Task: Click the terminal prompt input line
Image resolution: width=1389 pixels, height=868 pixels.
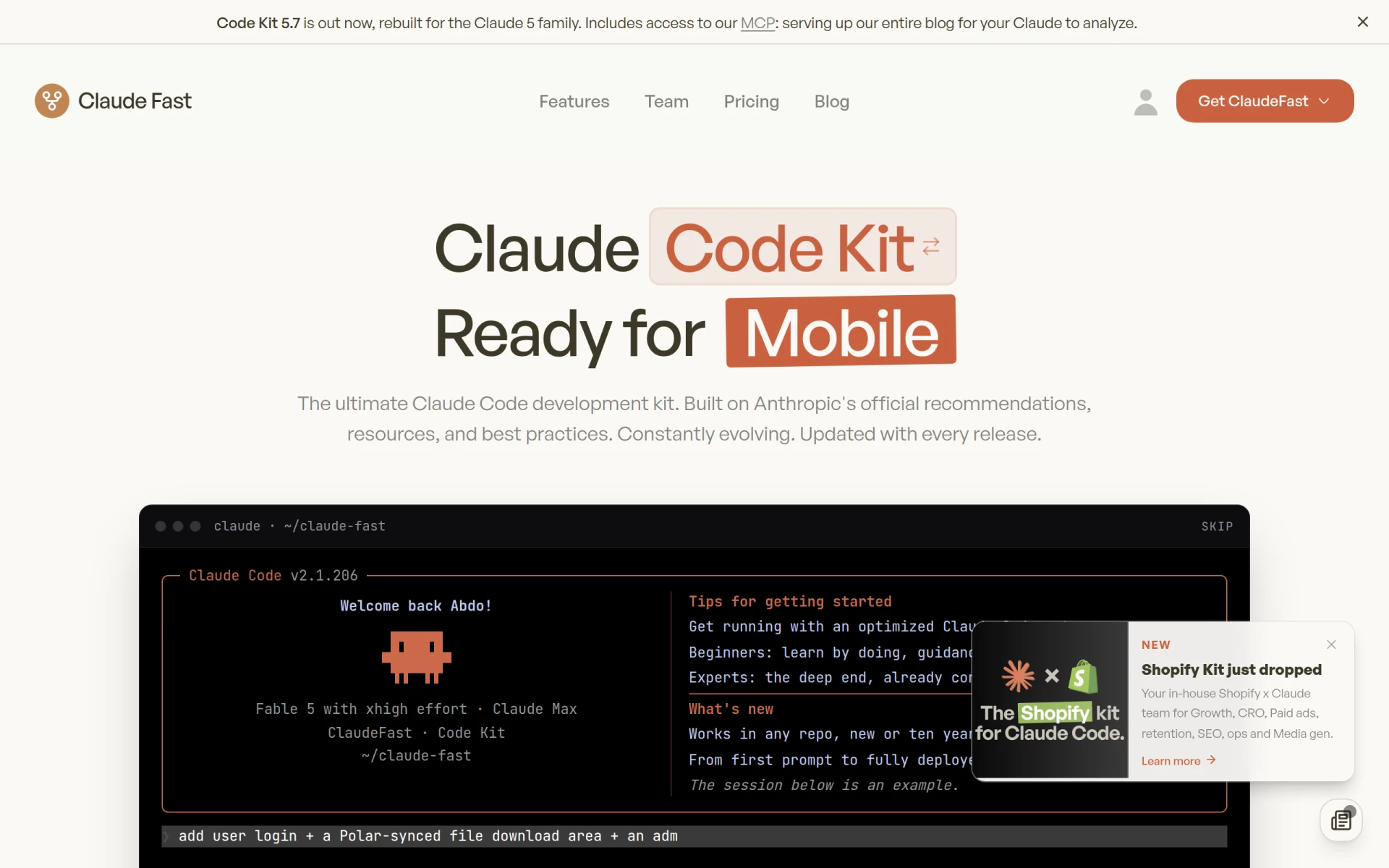Action: click(x=694, y=836)
